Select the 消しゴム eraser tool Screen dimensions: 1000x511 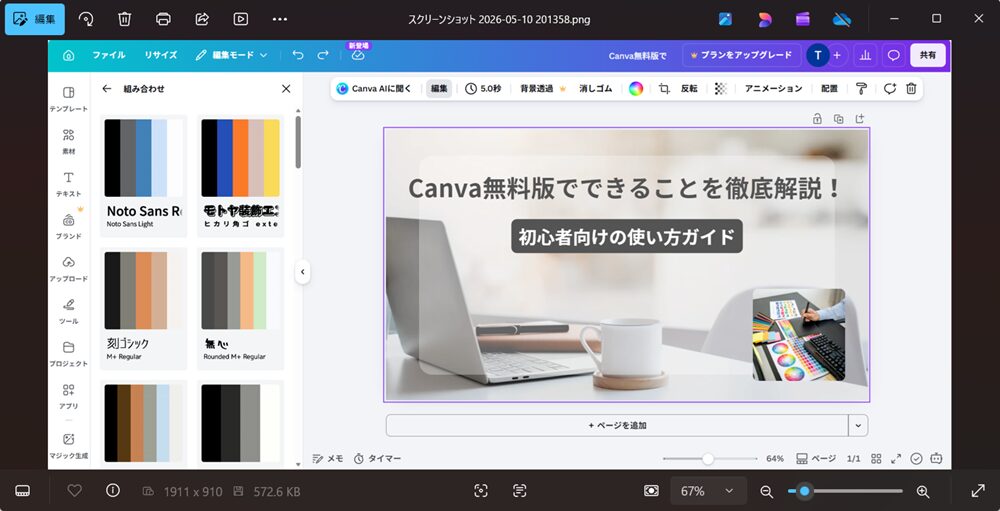[596, 89]
